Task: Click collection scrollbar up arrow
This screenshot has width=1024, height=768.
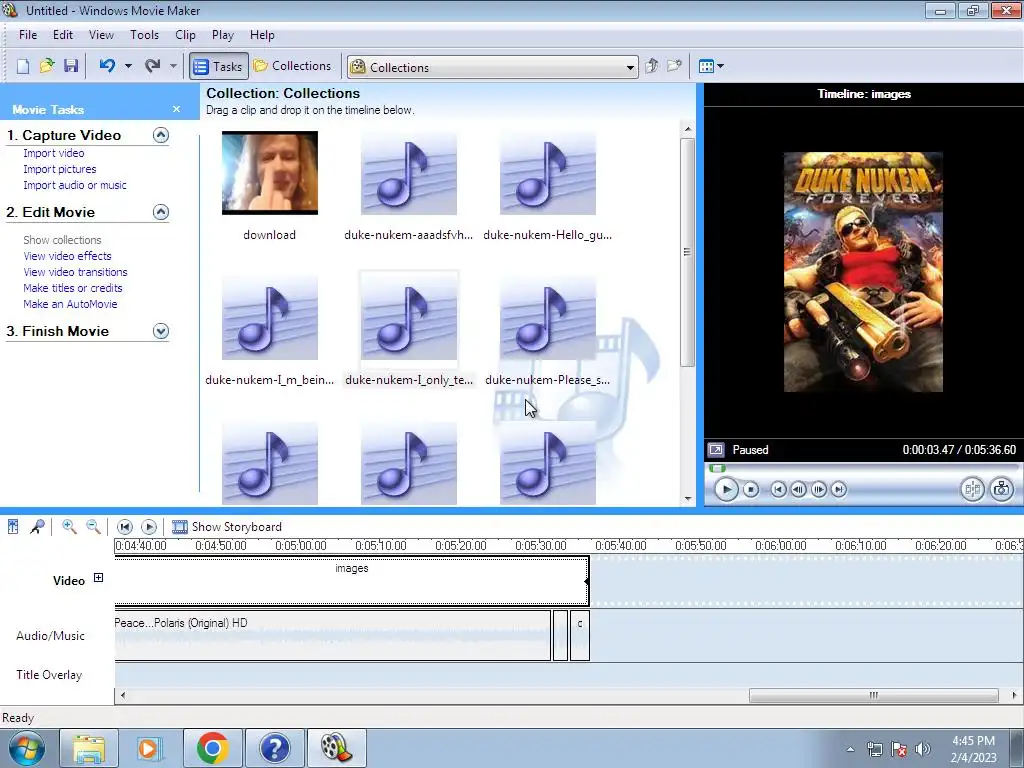Action: coord(688,129)
